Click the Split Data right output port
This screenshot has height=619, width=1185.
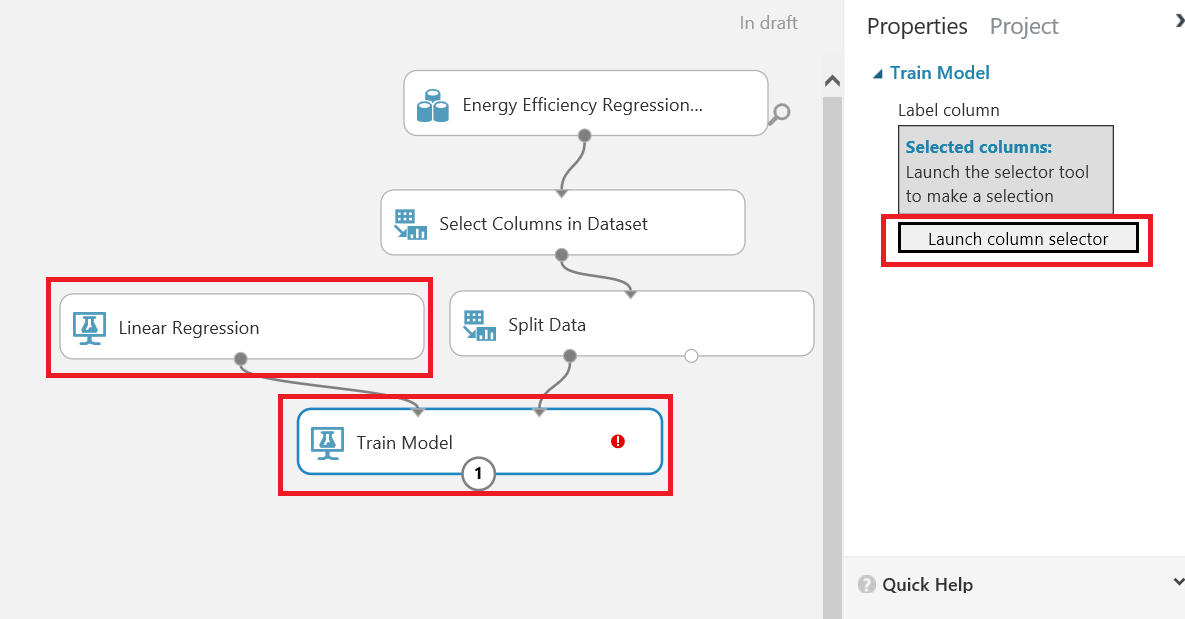click(x=691, y=356)
